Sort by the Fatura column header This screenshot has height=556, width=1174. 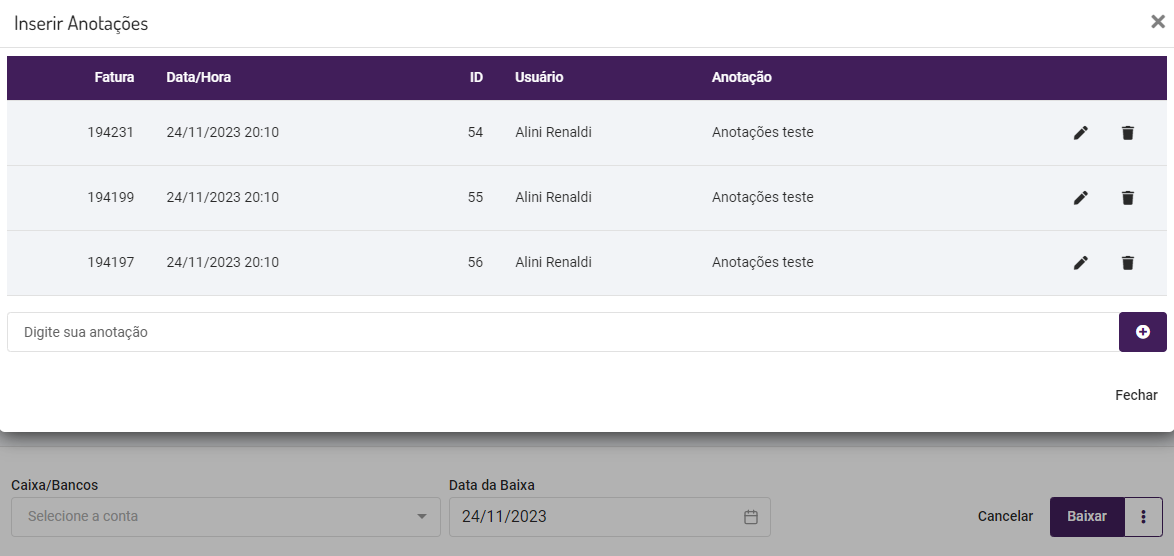click(x=114, y=77)
